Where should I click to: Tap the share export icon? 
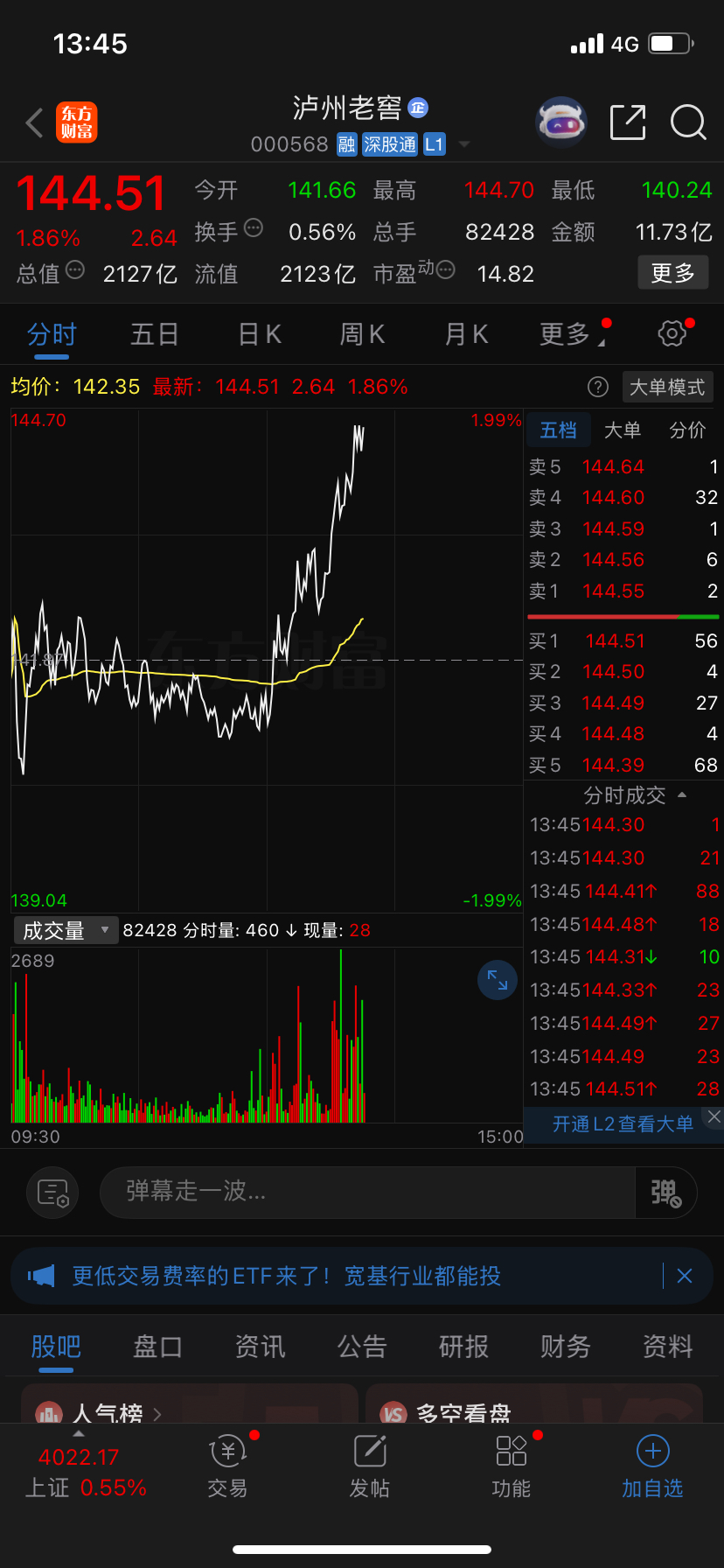tap(627, 122)
